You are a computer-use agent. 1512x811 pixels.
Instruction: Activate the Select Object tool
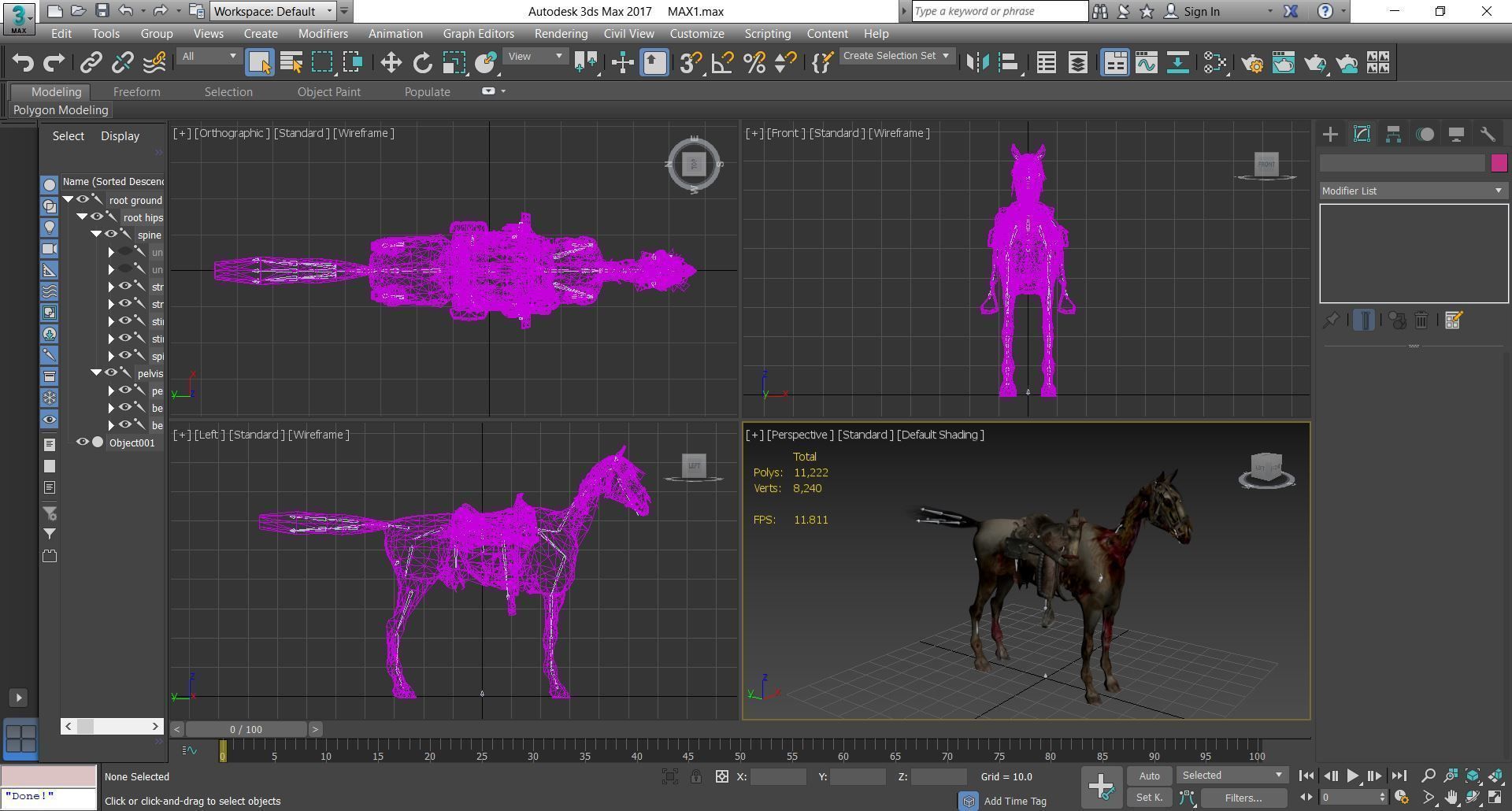tap(260, 63)
